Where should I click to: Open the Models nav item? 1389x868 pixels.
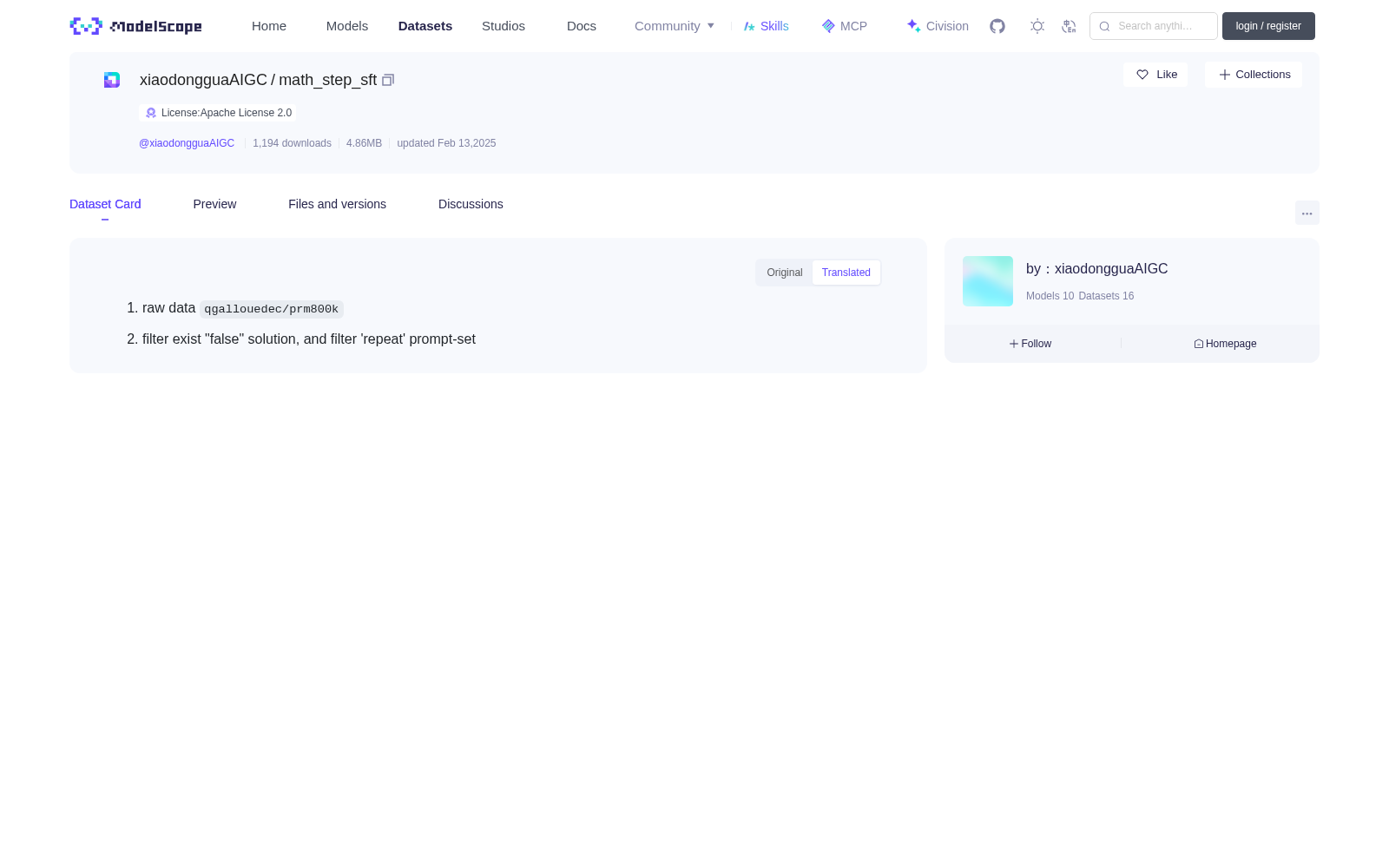coord(347,26)
